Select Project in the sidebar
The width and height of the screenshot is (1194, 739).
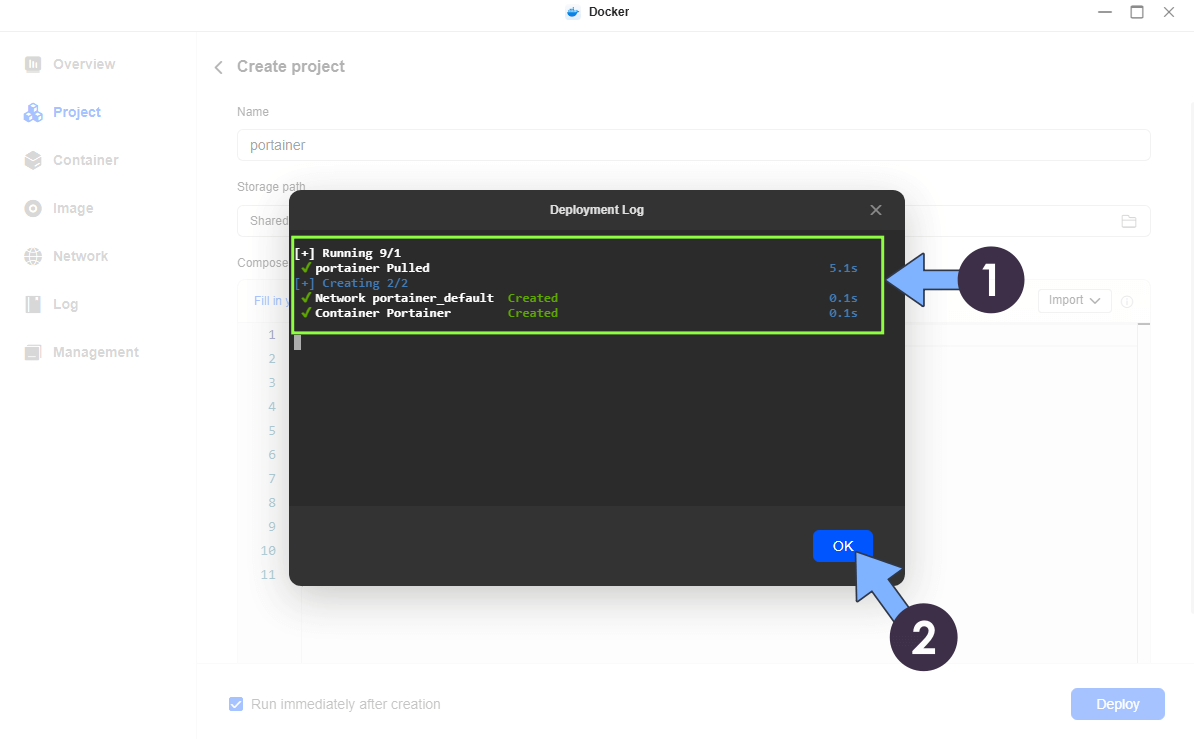coord(73,112)
